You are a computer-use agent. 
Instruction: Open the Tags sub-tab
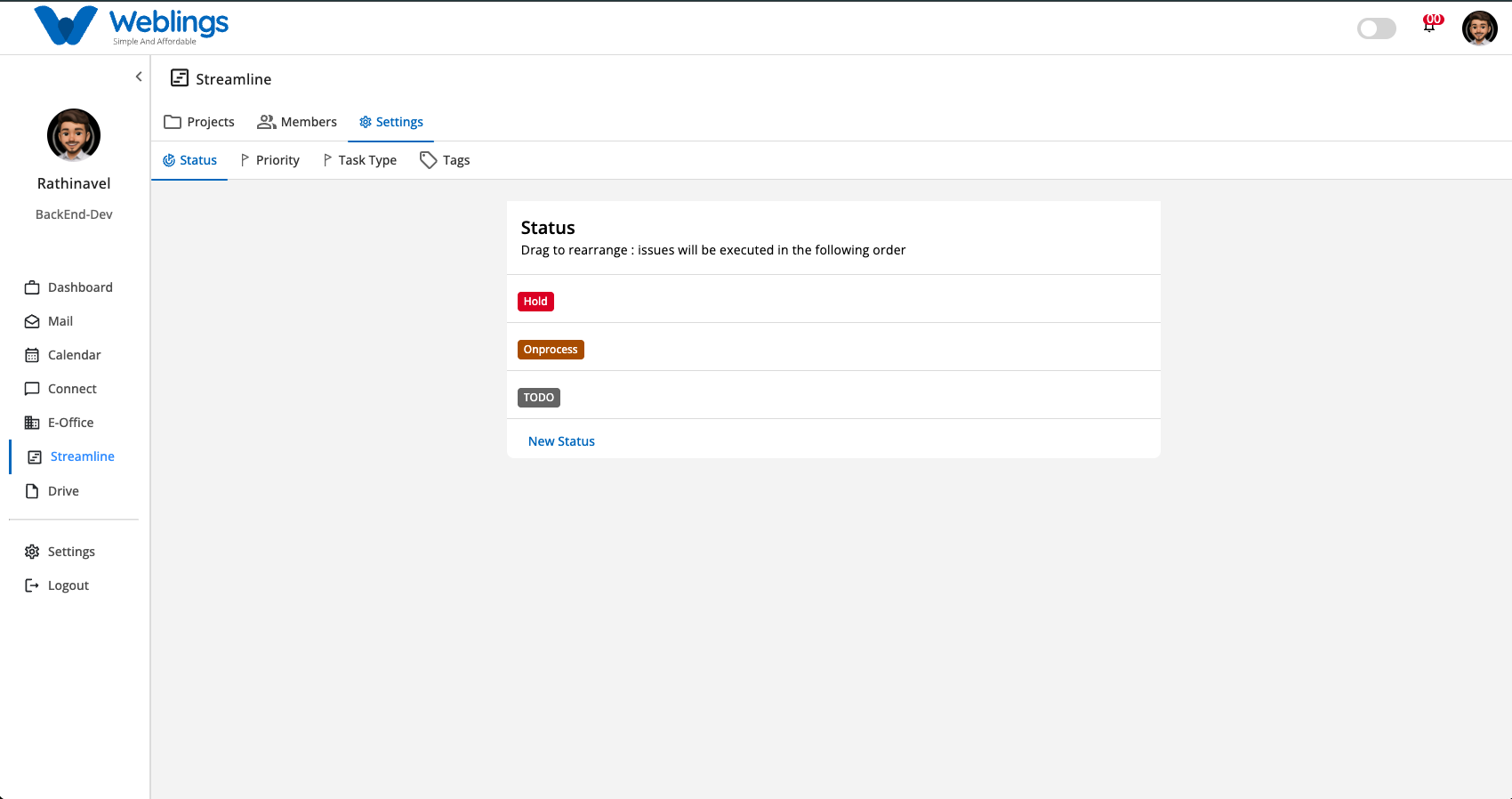(x=445, y=160)
